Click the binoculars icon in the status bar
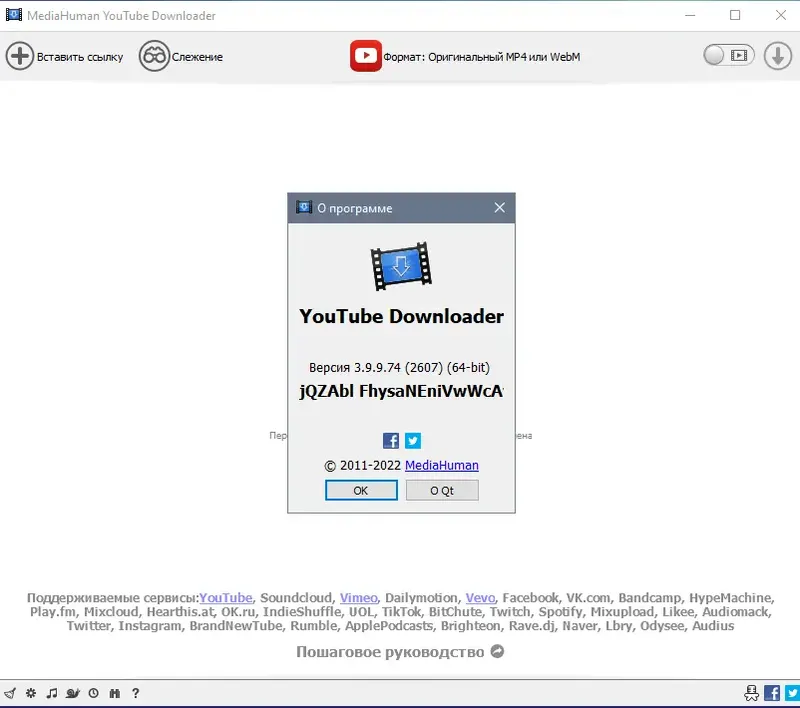This screenshot has width=800, height=708. click(114, 693)
